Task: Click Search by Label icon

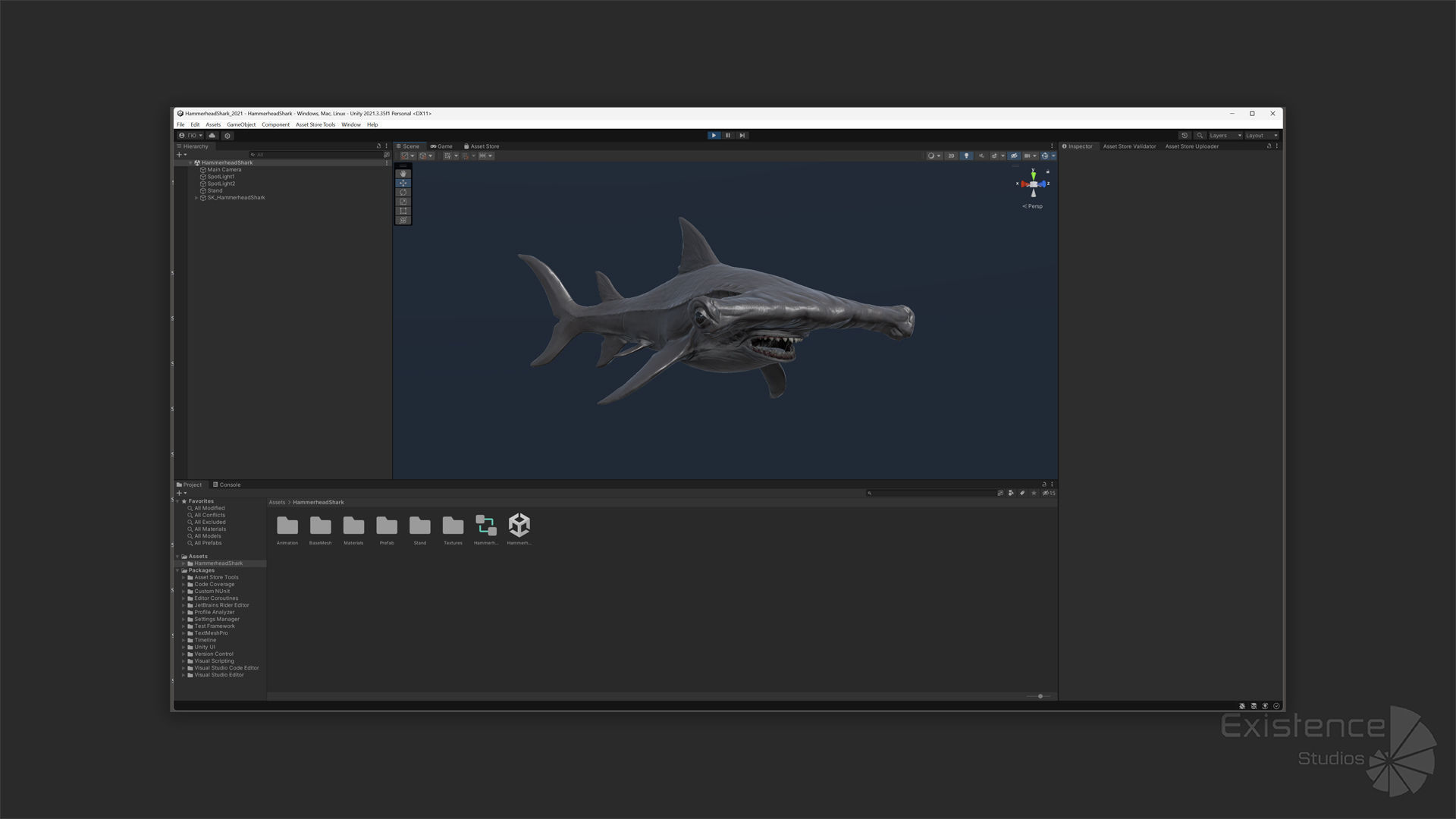Action: click(x=1022, y=493)
